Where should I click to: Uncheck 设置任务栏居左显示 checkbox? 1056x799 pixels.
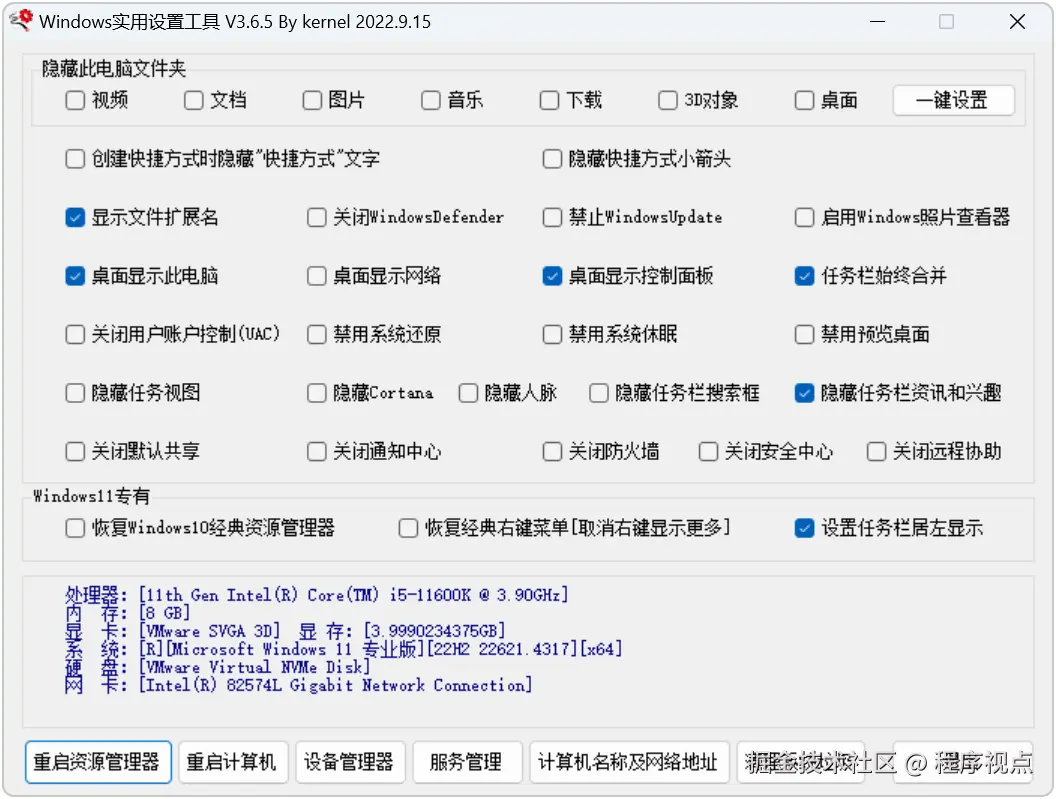(x=804, y=528)
